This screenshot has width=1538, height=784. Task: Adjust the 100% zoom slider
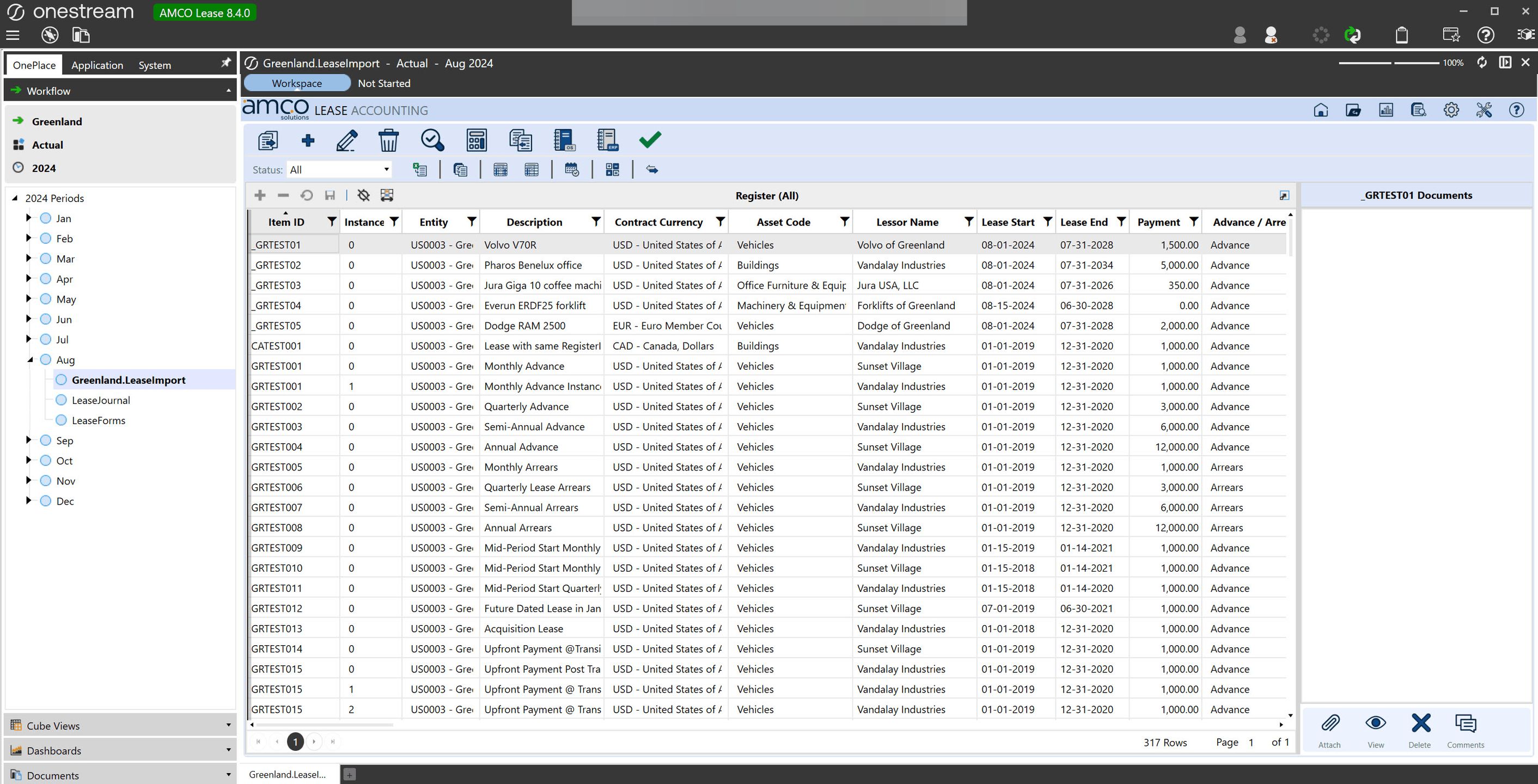[1393, 63]
